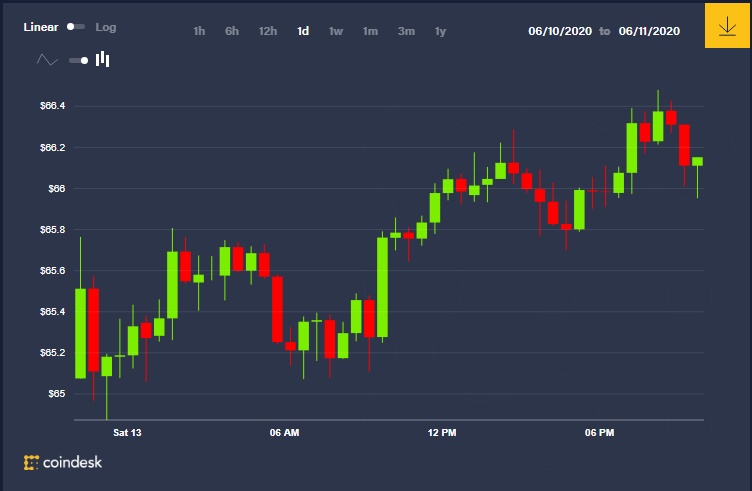The height and width of the screenshot is (491, 752).
Task: Choose the Linear scale label
Action: point(41,27)
